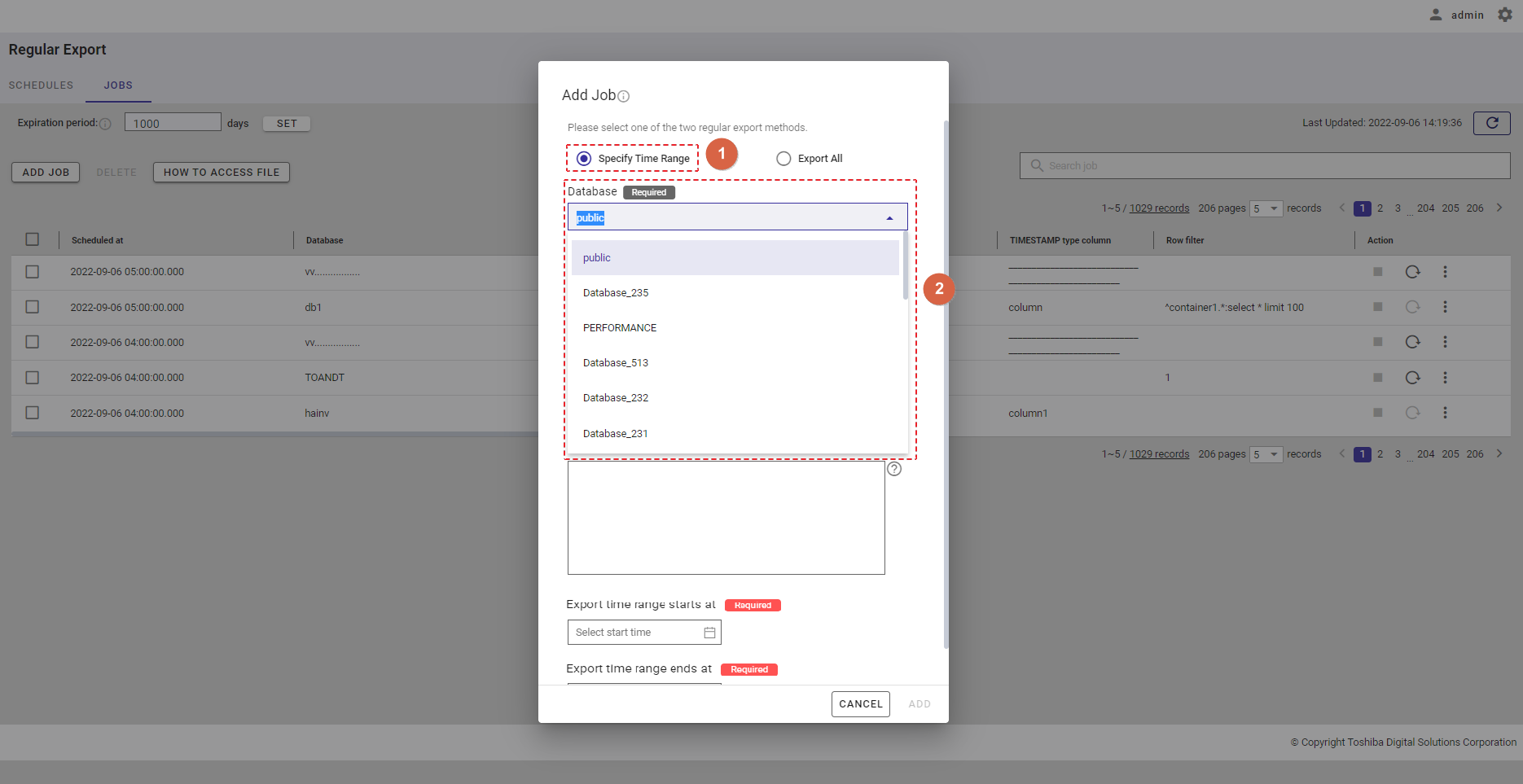Click the admin user profile icon
1523x784 pixels.
(1436, 15)
